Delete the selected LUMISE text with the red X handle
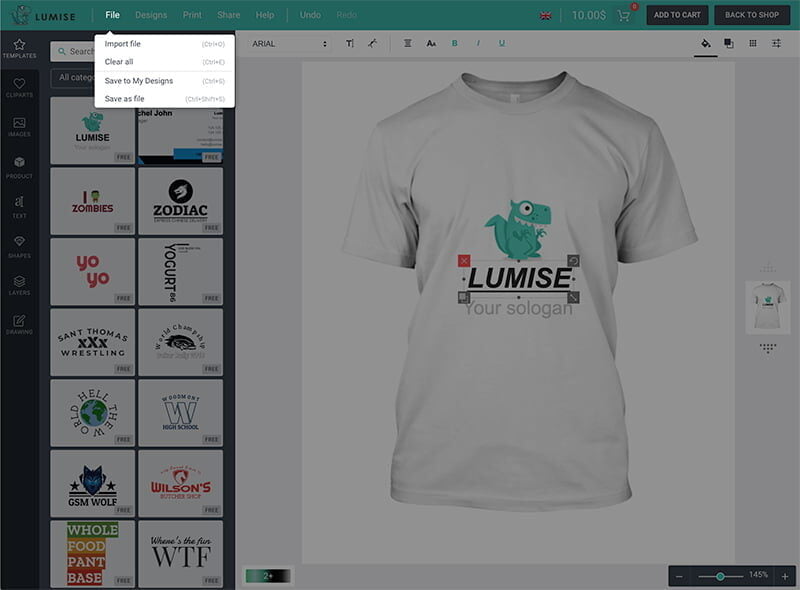The height and width of the screenshot is (590, 800). (463, 261)
